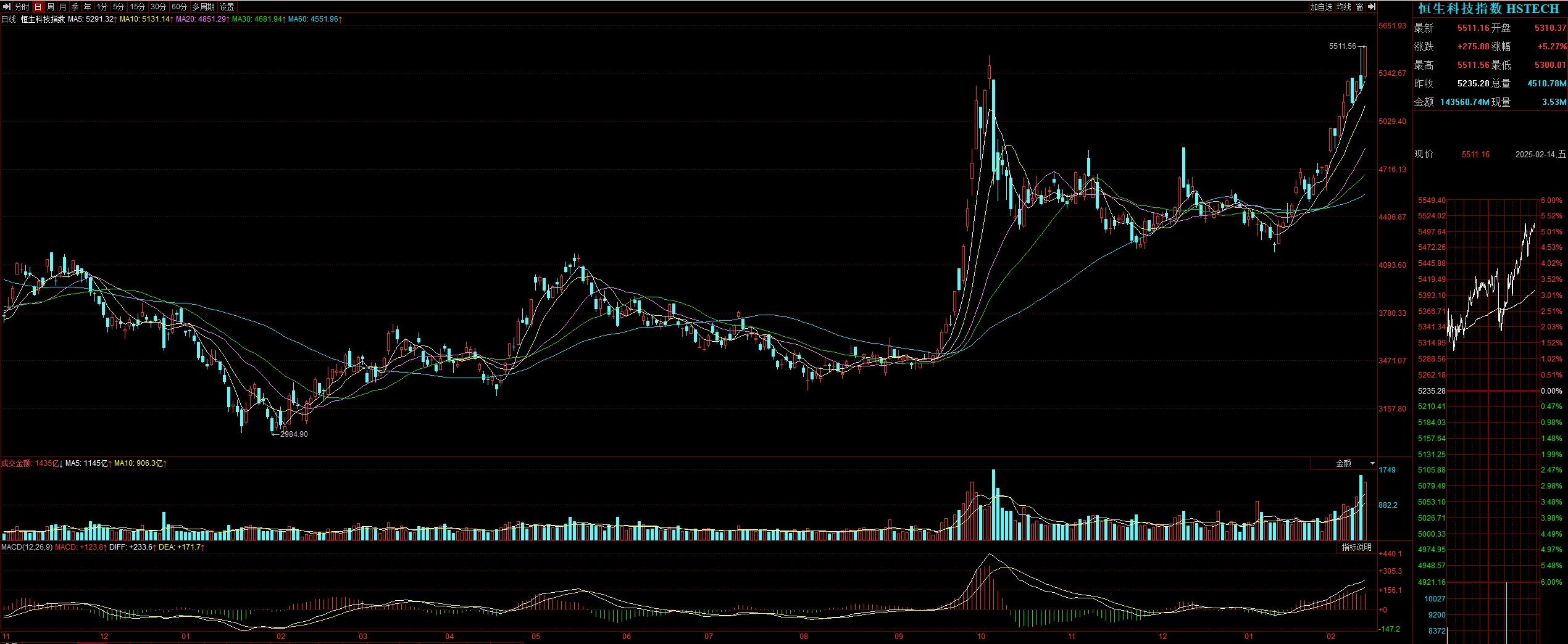Open the 多周期 multi-period view

[x=203, y=7]
